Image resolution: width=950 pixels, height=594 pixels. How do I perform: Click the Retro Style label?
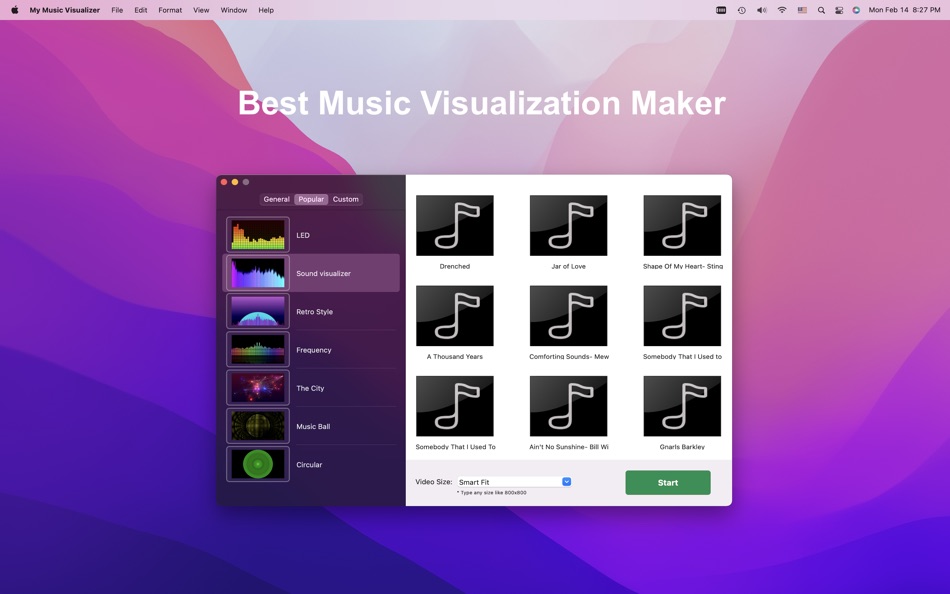[x=314, y=312]
